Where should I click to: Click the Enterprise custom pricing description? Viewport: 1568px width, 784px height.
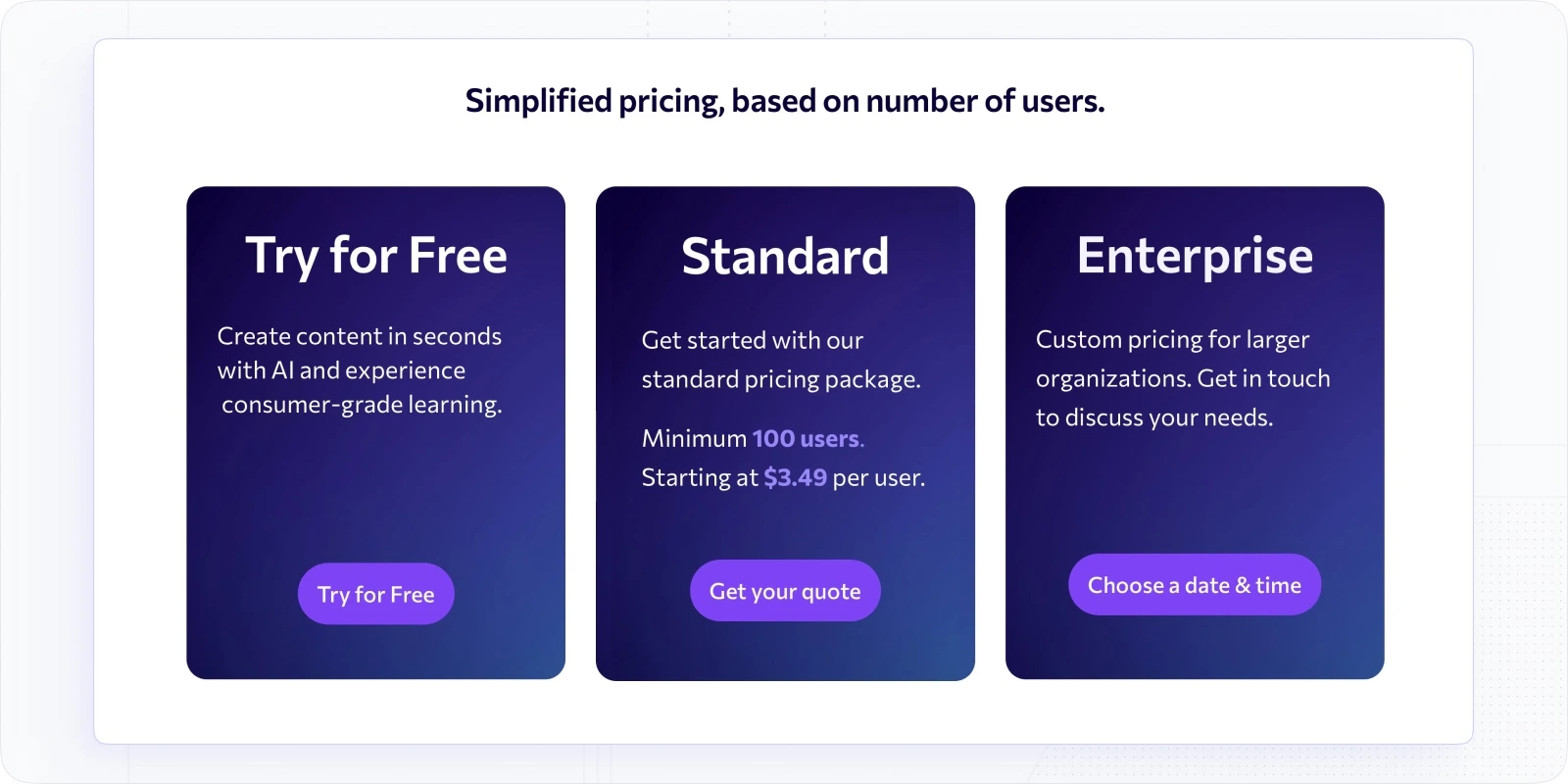1183,377
